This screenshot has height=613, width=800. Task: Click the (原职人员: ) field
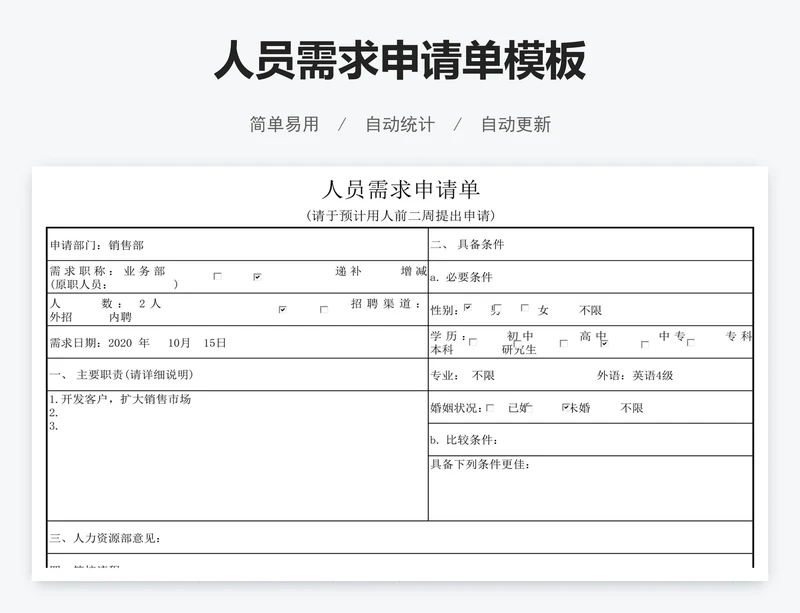tap(114, 285)
